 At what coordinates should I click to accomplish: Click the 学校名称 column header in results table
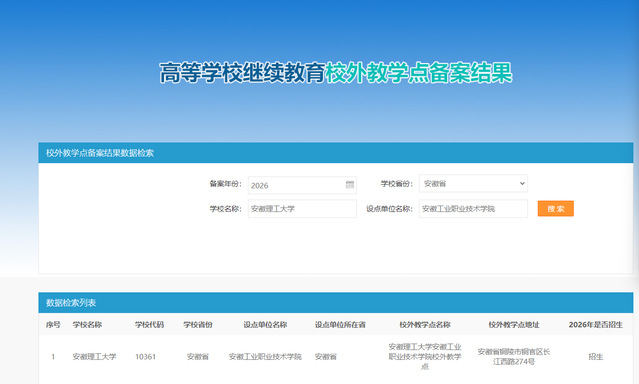(x=87, y=325)
